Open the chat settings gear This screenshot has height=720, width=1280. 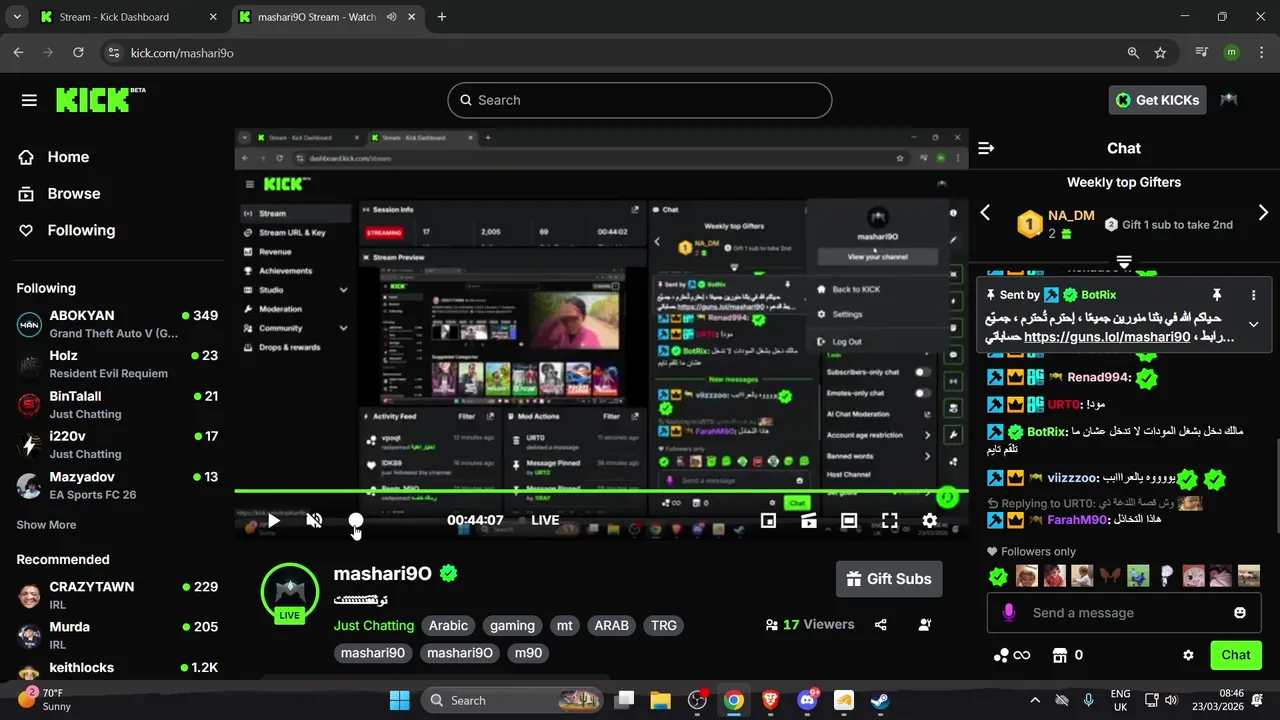point(1188,655)
